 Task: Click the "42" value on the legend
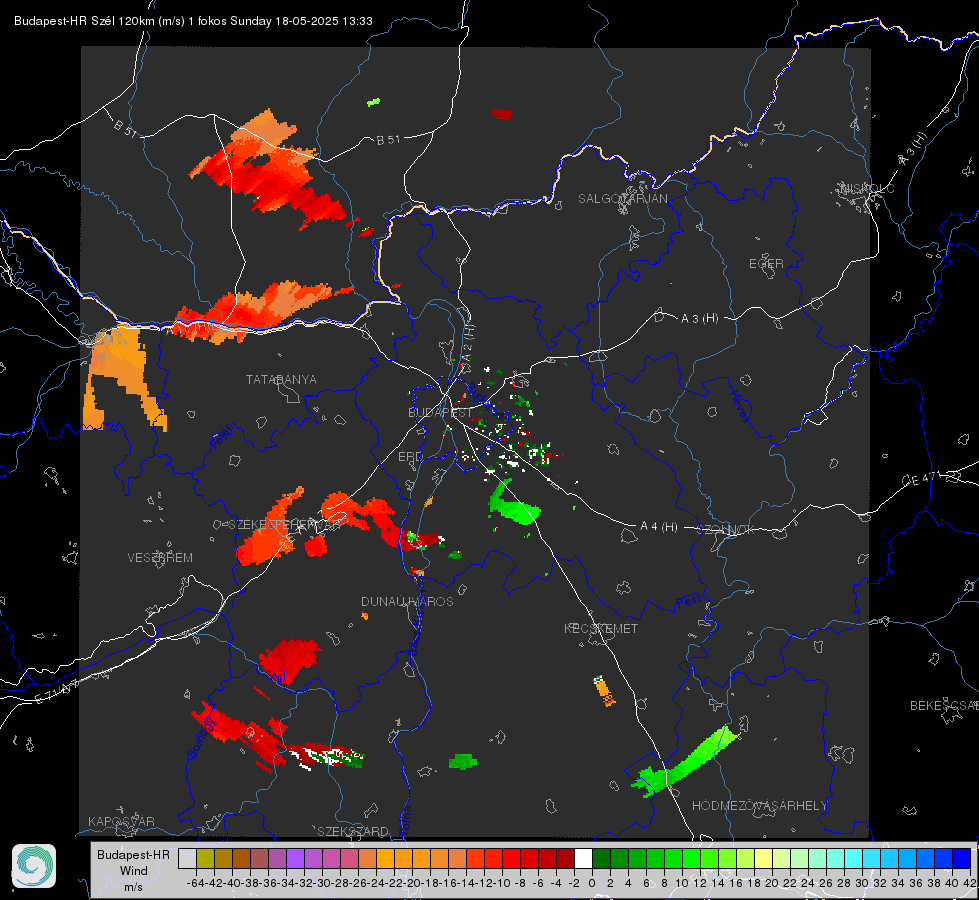[x=969, y=883]
